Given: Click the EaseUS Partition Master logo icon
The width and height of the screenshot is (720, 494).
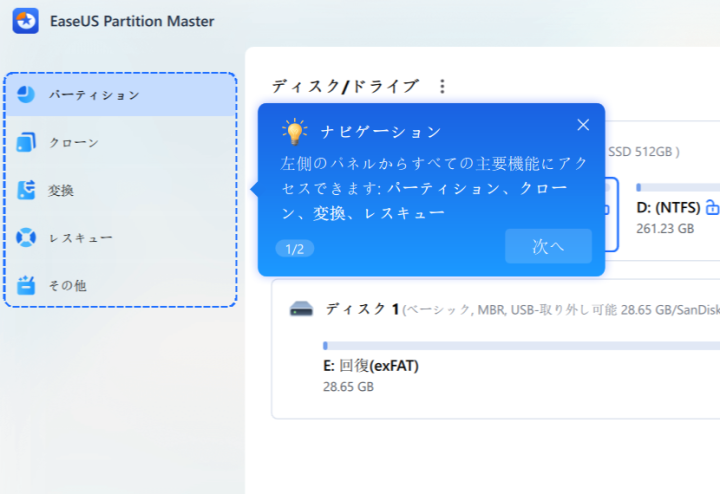Looking at the screenshot, I should (26, 21).
